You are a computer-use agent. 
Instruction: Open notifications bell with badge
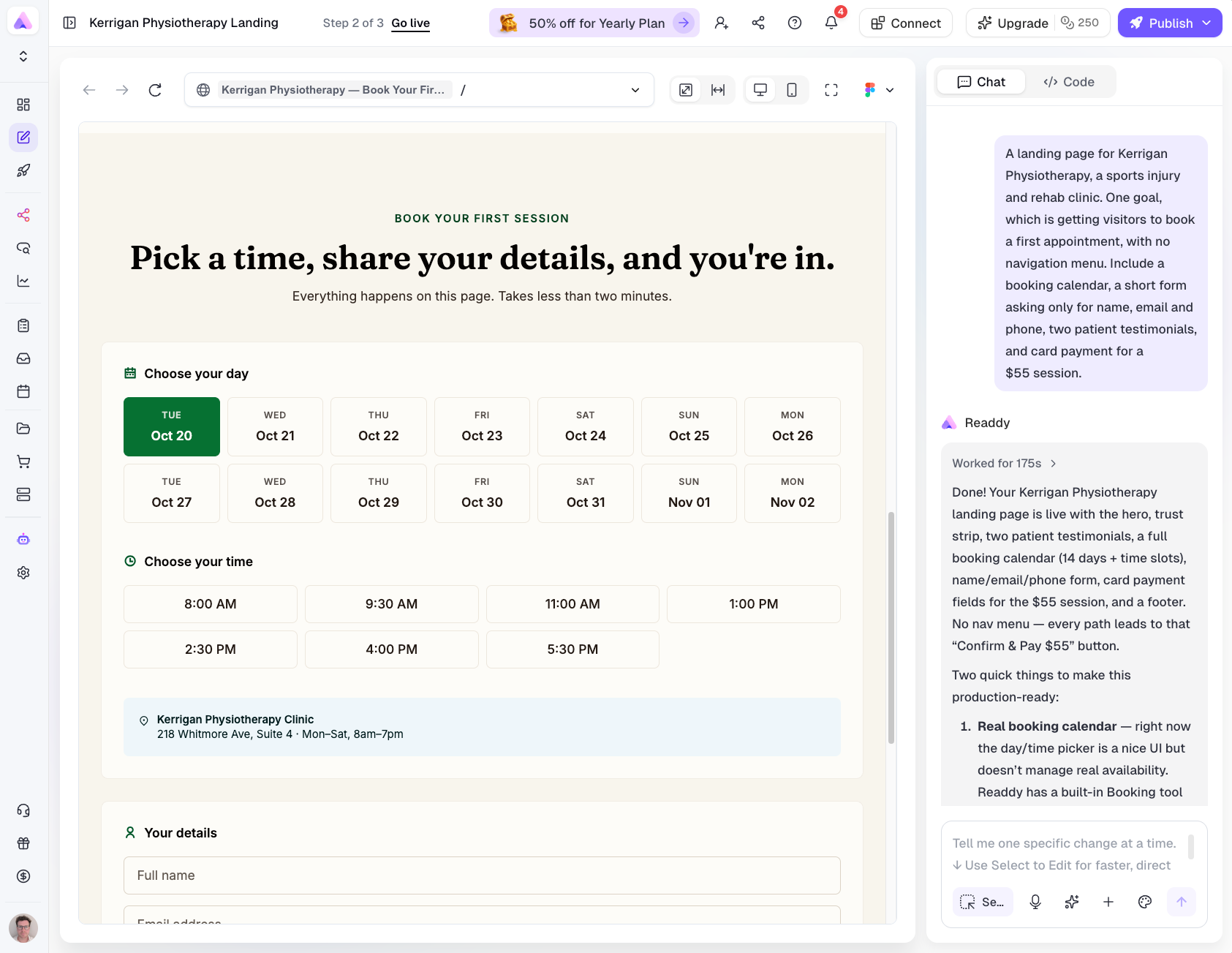coord(831,23)
